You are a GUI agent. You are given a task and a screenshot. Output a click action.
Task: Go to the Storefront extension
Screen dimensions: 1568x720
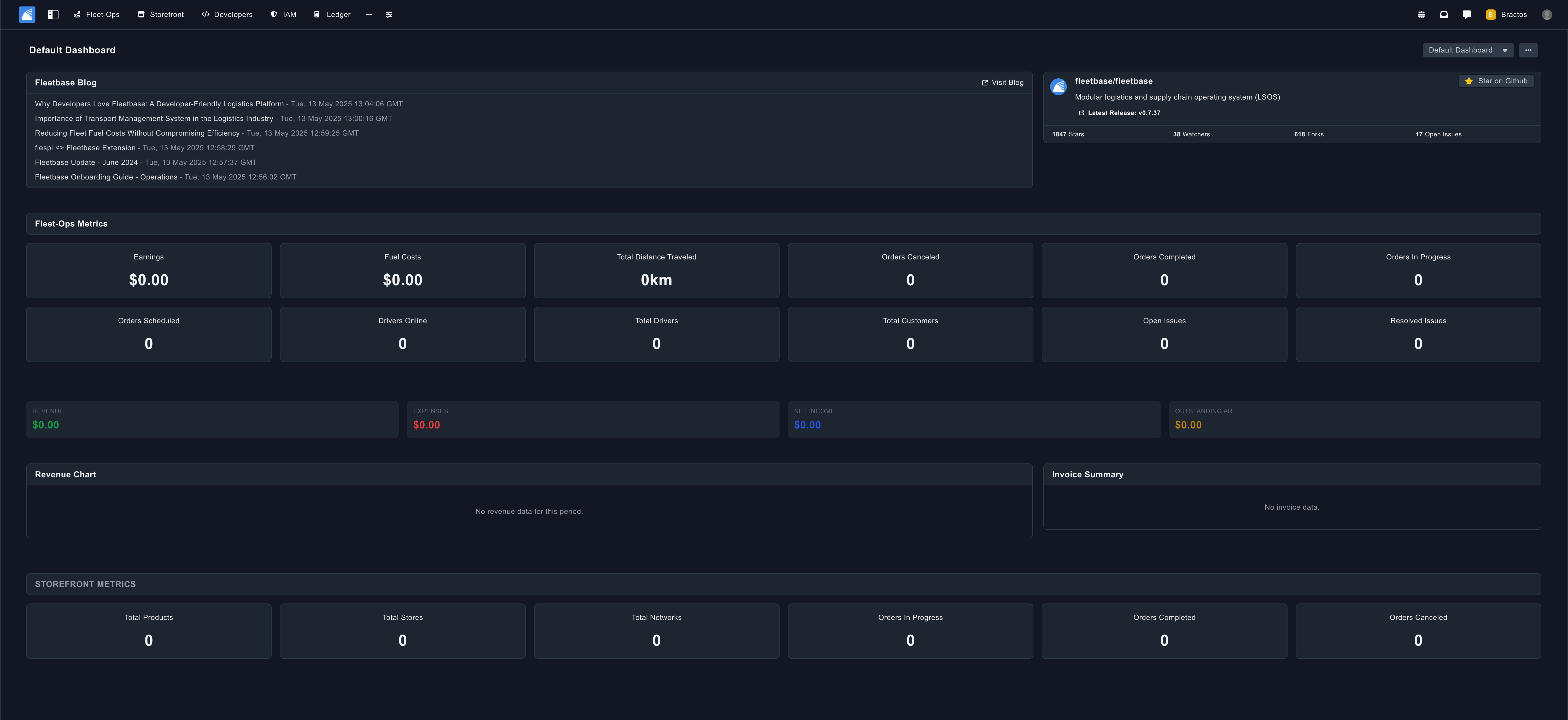pyautogui.click(x=161, y=15)
